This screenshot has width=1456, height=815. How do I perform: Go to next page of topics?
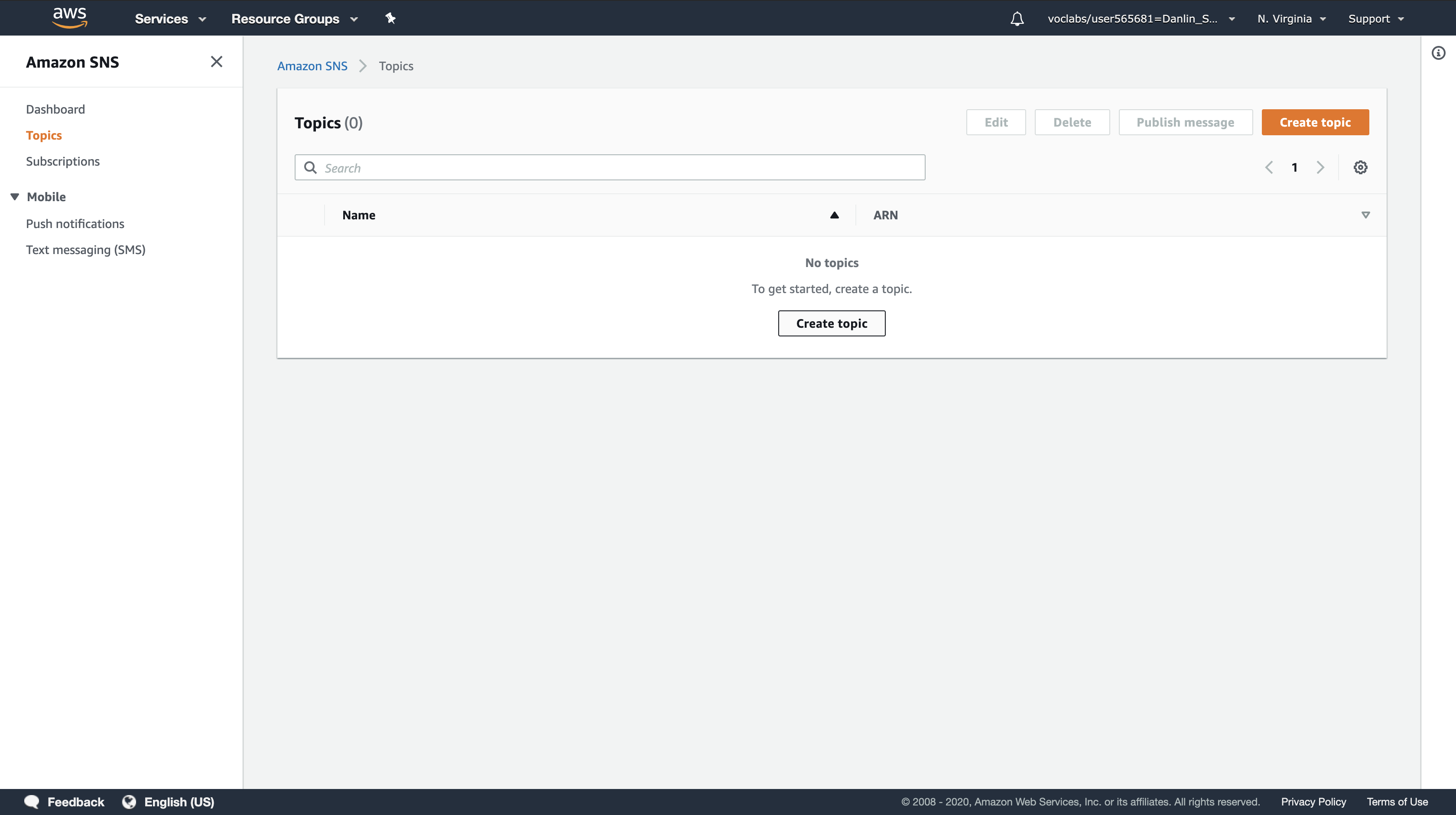click(x=1320, y=167)
